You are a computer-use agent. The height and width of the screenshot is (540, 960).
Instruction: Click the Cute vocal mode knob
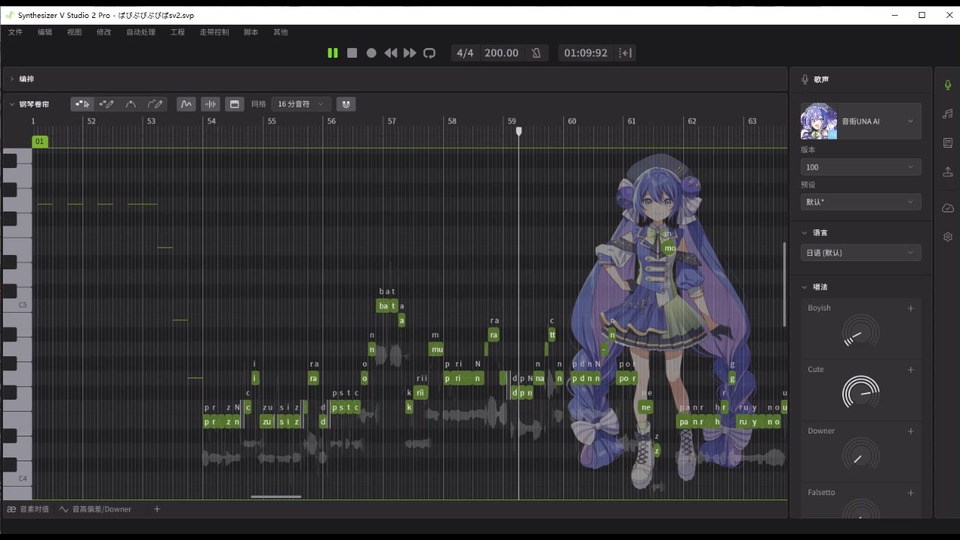pyautogui.click(x=861, y=392)
